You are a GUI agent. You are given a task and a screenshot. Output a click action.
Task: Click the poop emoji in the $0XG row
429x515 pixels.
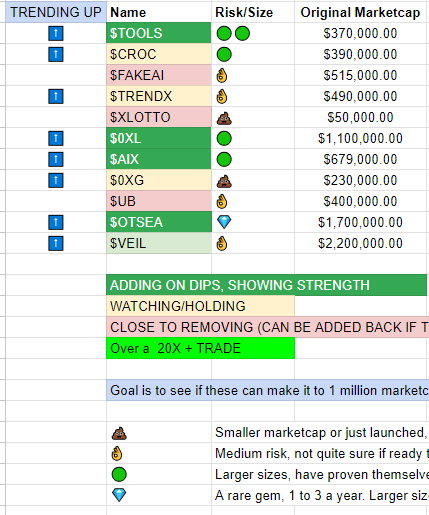pyautogui.click(x=224, y=181)
